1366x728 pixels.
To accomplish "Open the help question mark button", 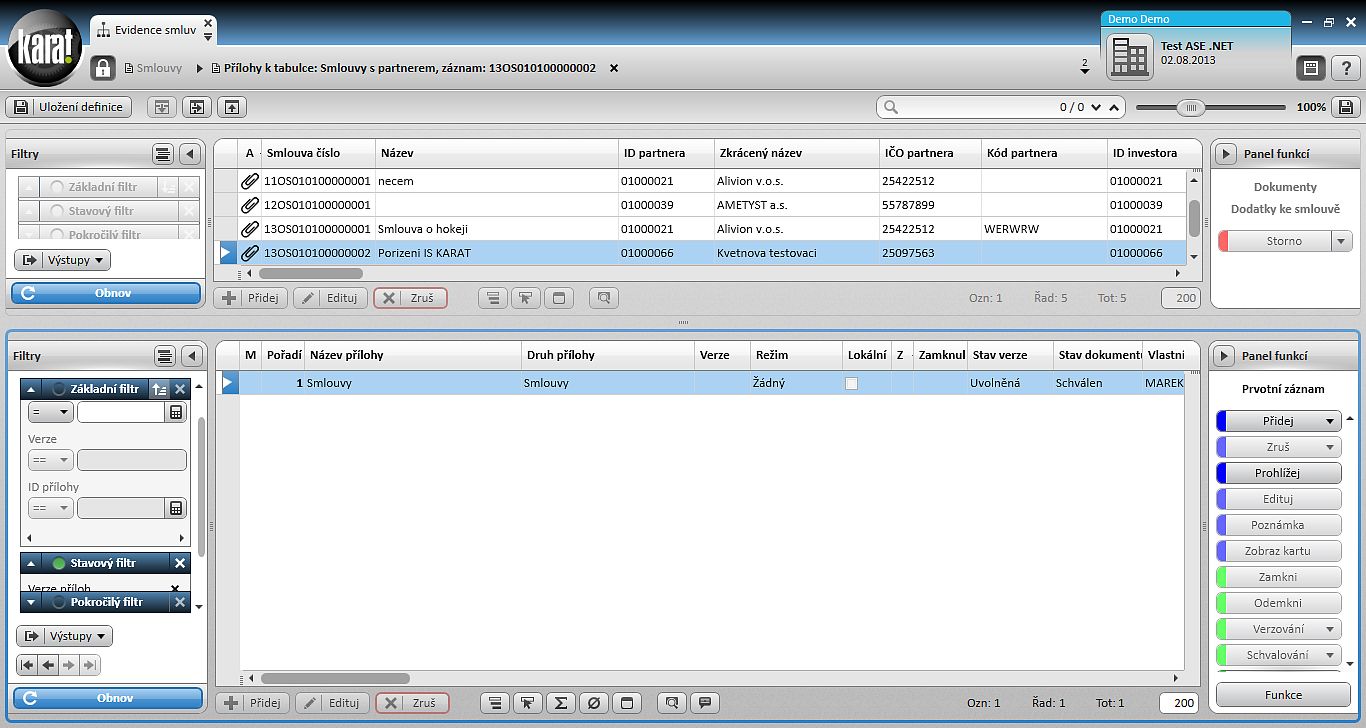I will pyautogui.click(x=1345, y=68).
